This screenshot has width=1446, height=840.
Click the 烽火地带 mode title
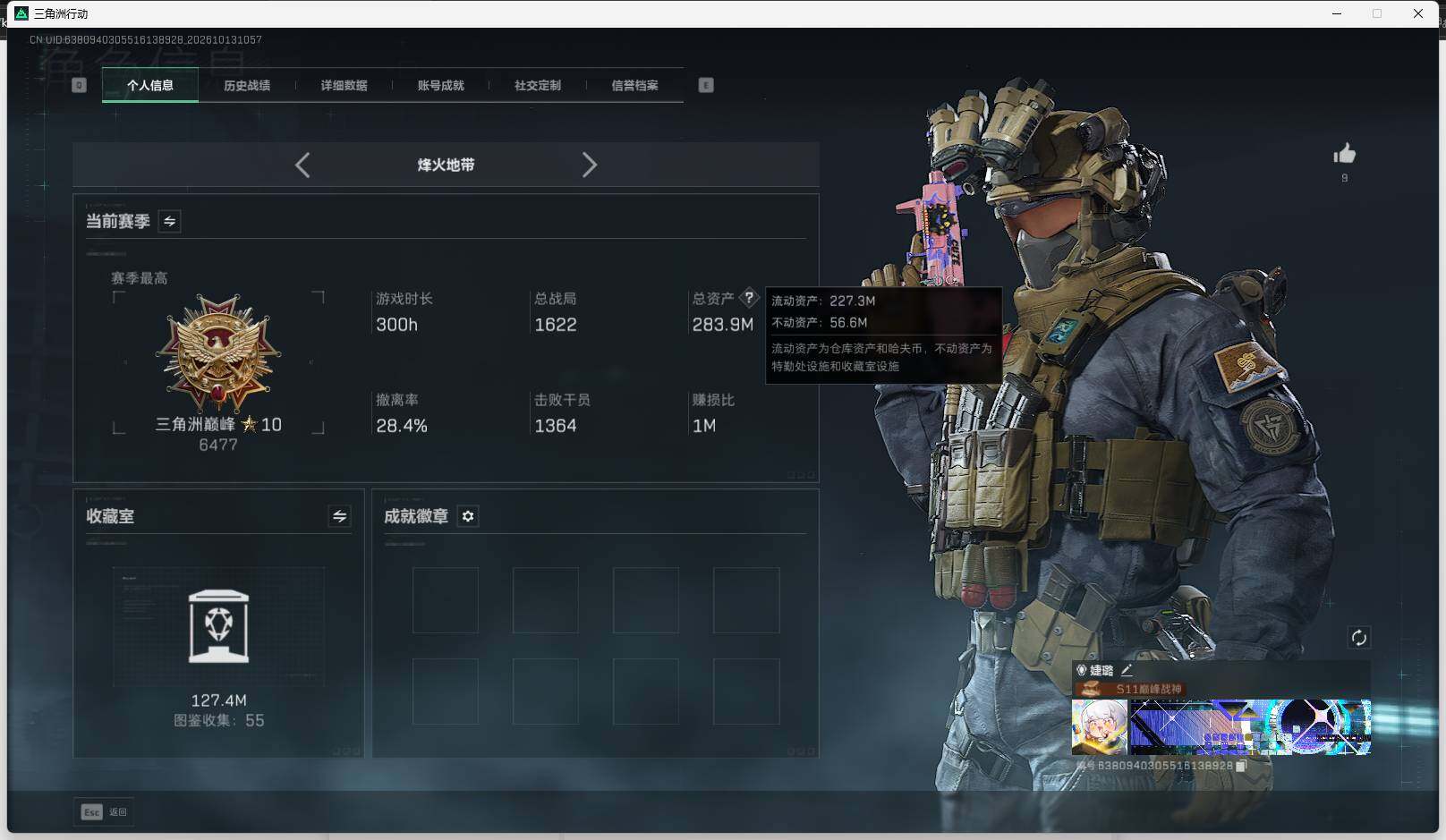(446, 165)
